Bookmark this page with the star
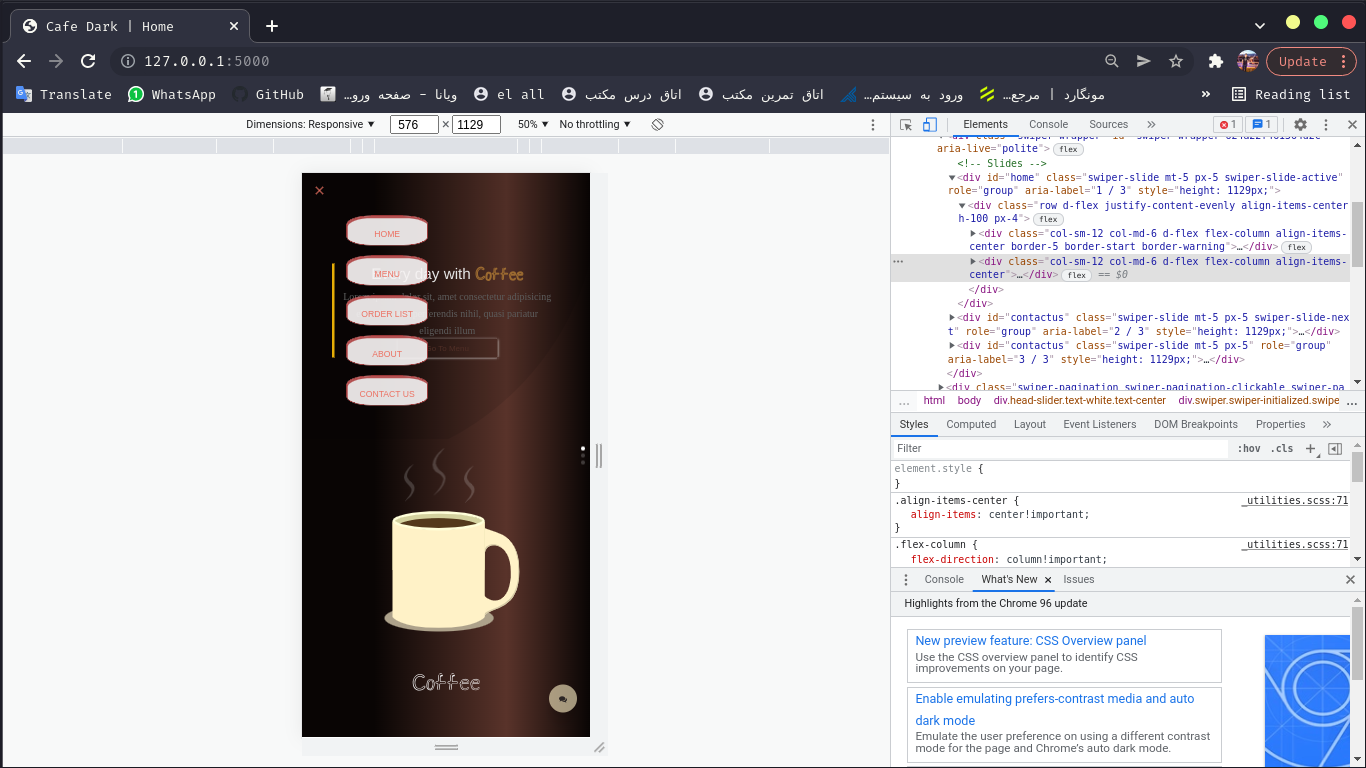Screen dimensions: 1366x768 click(1176, 61)
